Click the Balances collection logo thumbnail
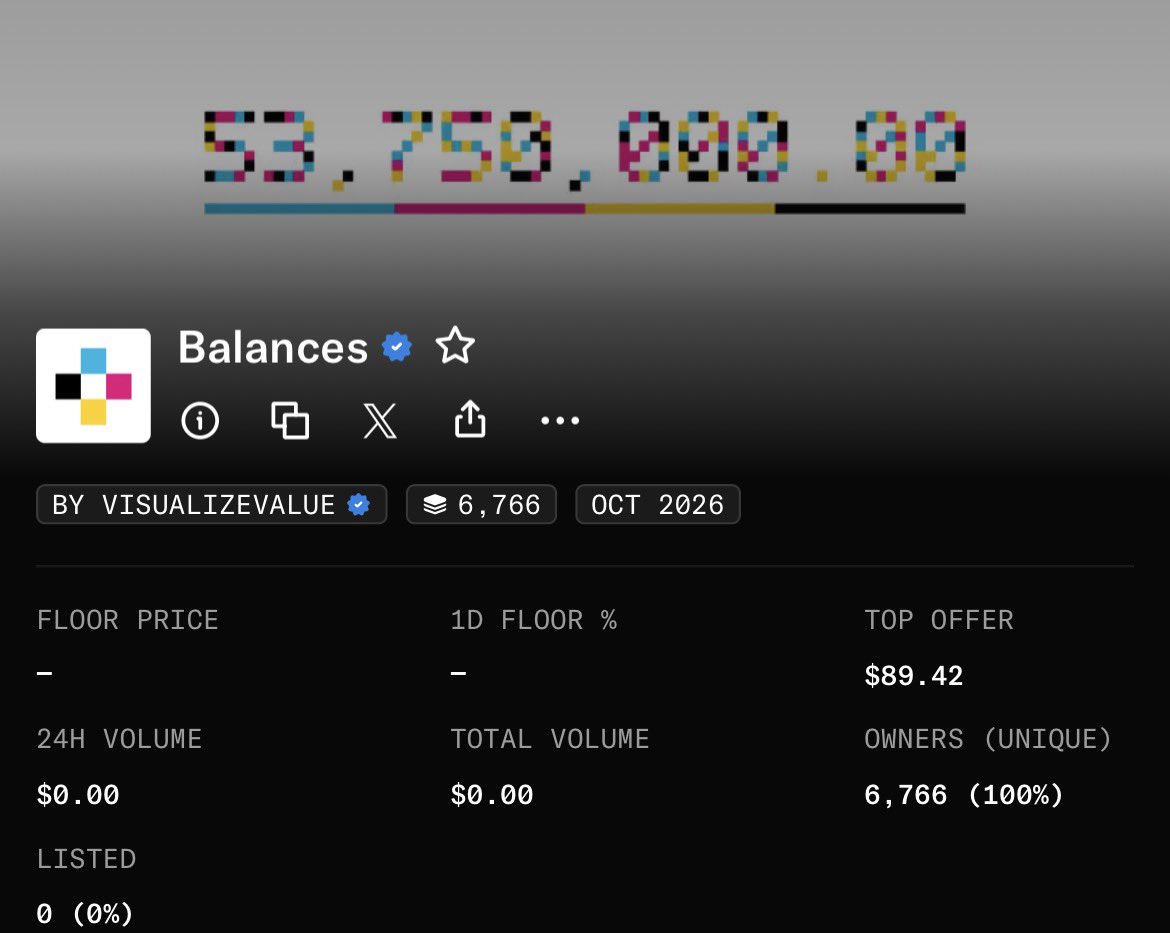Viewport: 1170px width, 933px height. [x=93, y=386]
